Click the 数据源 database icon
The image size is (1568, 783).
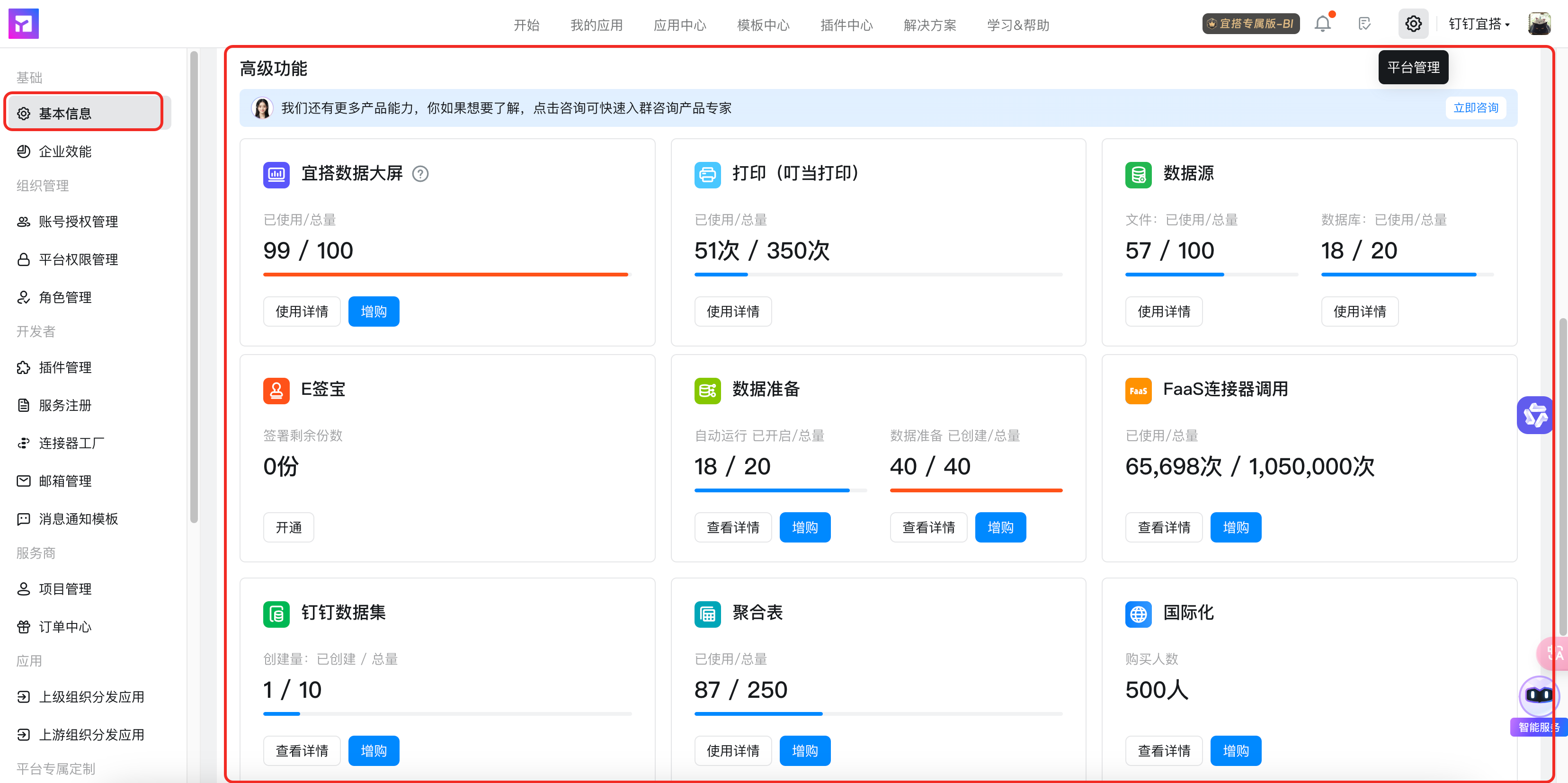pyautogui.click(x=1138, y=174)
